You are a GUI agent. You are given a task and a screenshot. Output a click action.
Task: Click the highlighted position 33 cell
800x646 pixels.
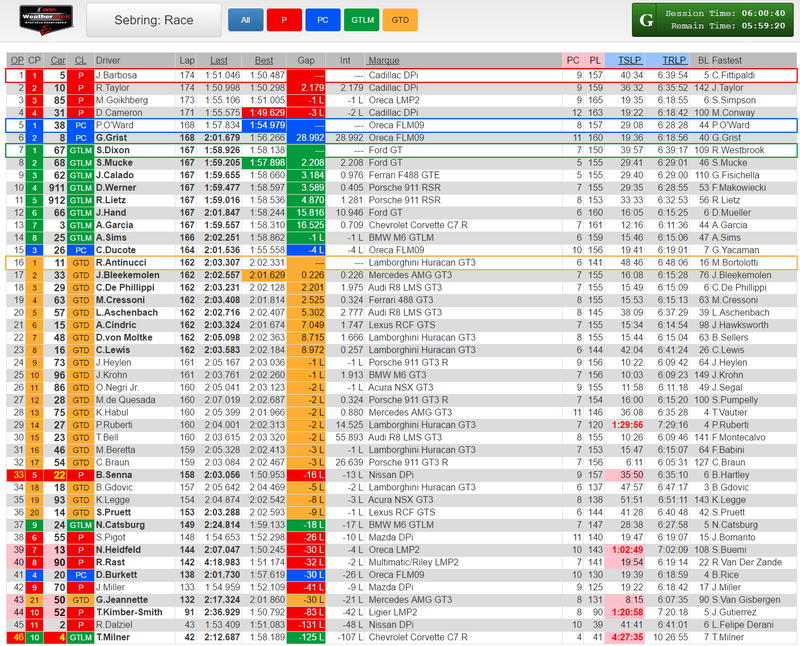[x=16, y=475]
